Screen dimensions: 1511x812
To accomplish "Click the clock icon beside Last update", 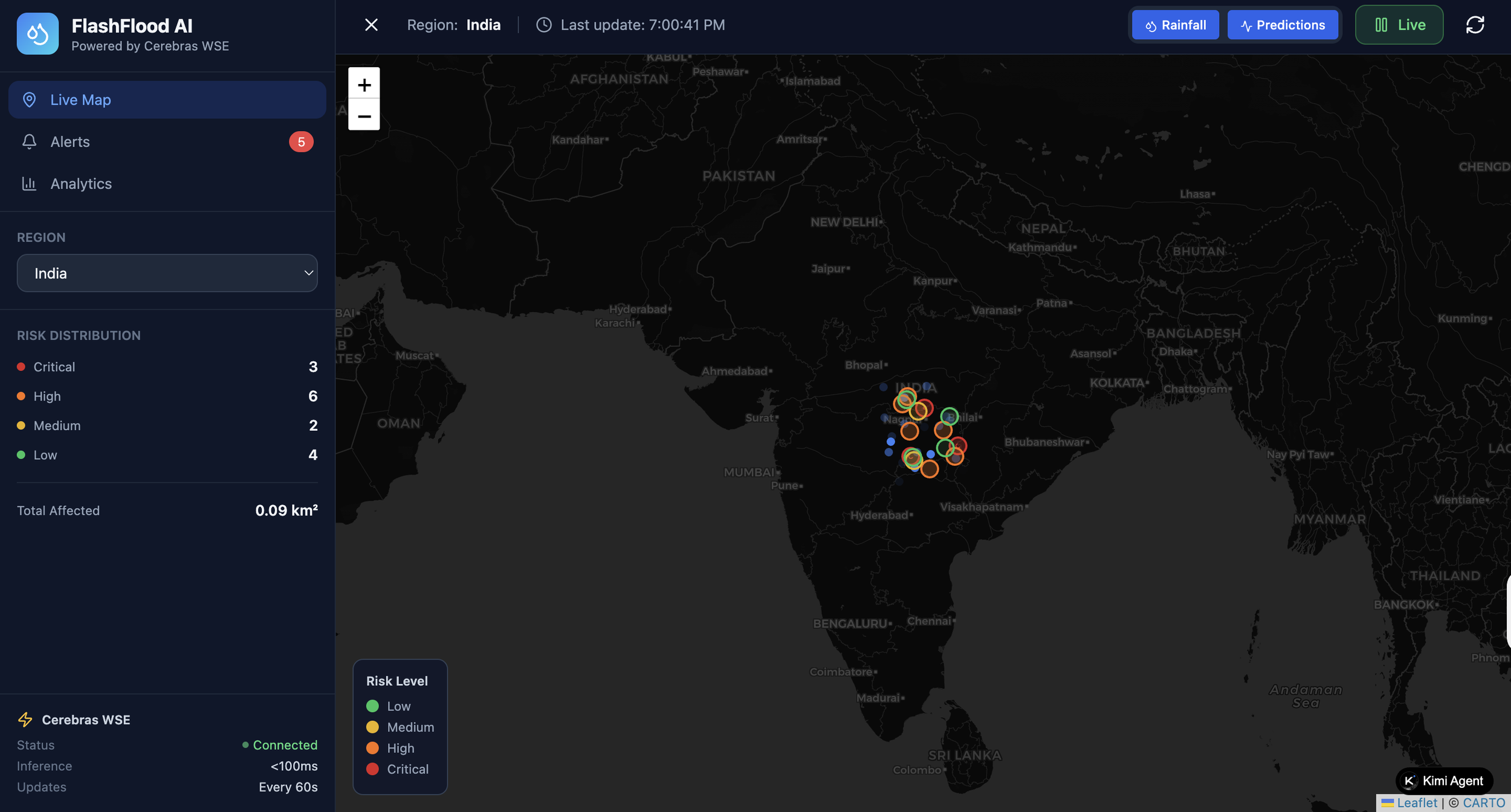I will click(543, 25).
